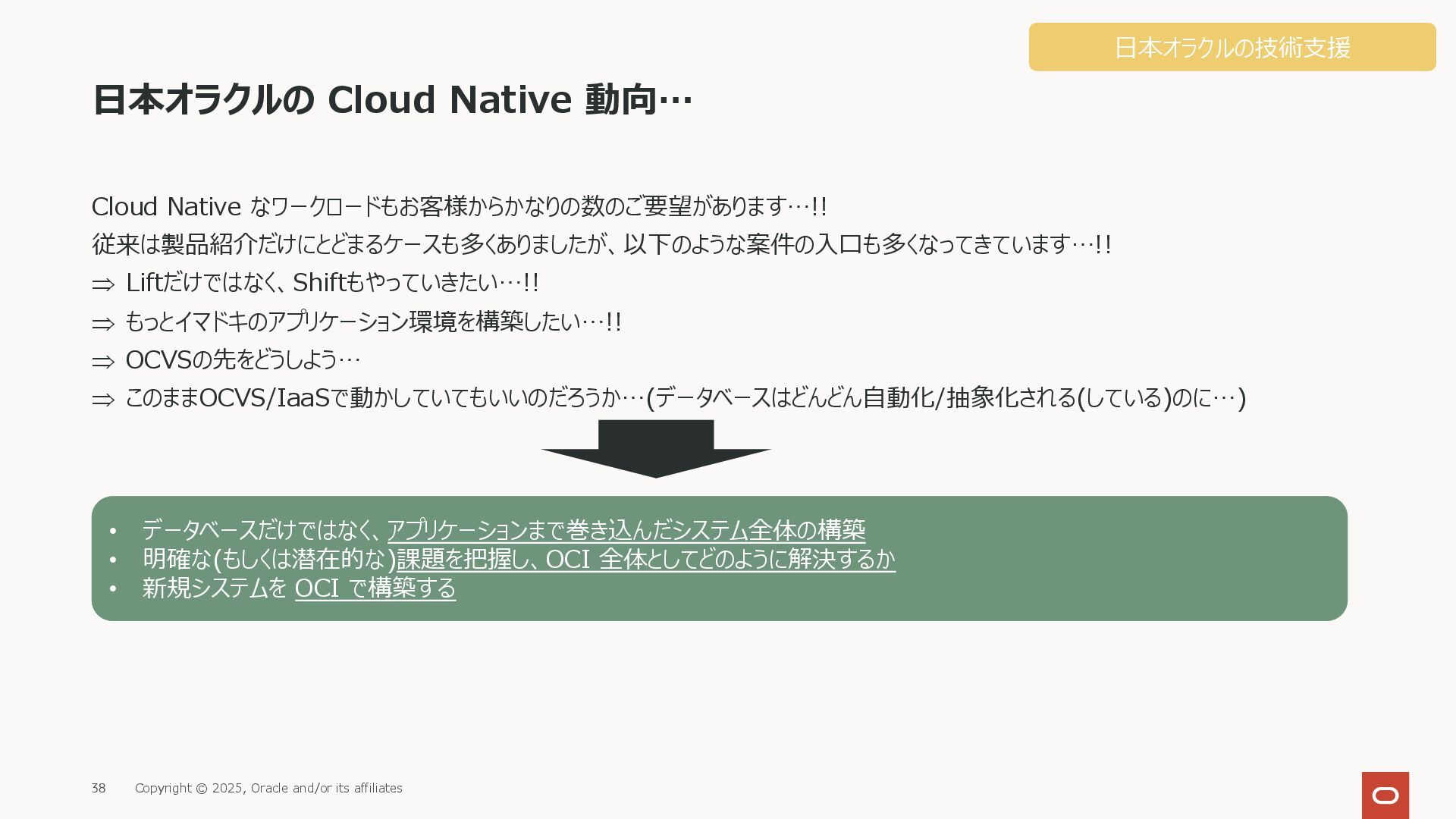Click the slide title 日本オラクルの Cloud Native 動向
Screen dimensions: 1456x819
[x=392, y=99]
